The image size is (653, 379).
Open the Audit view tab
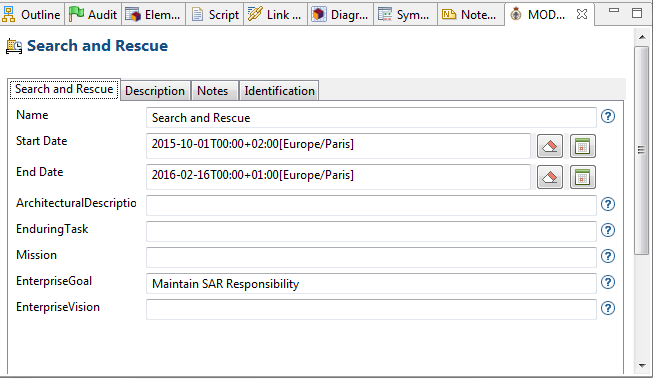coord(93,15)
